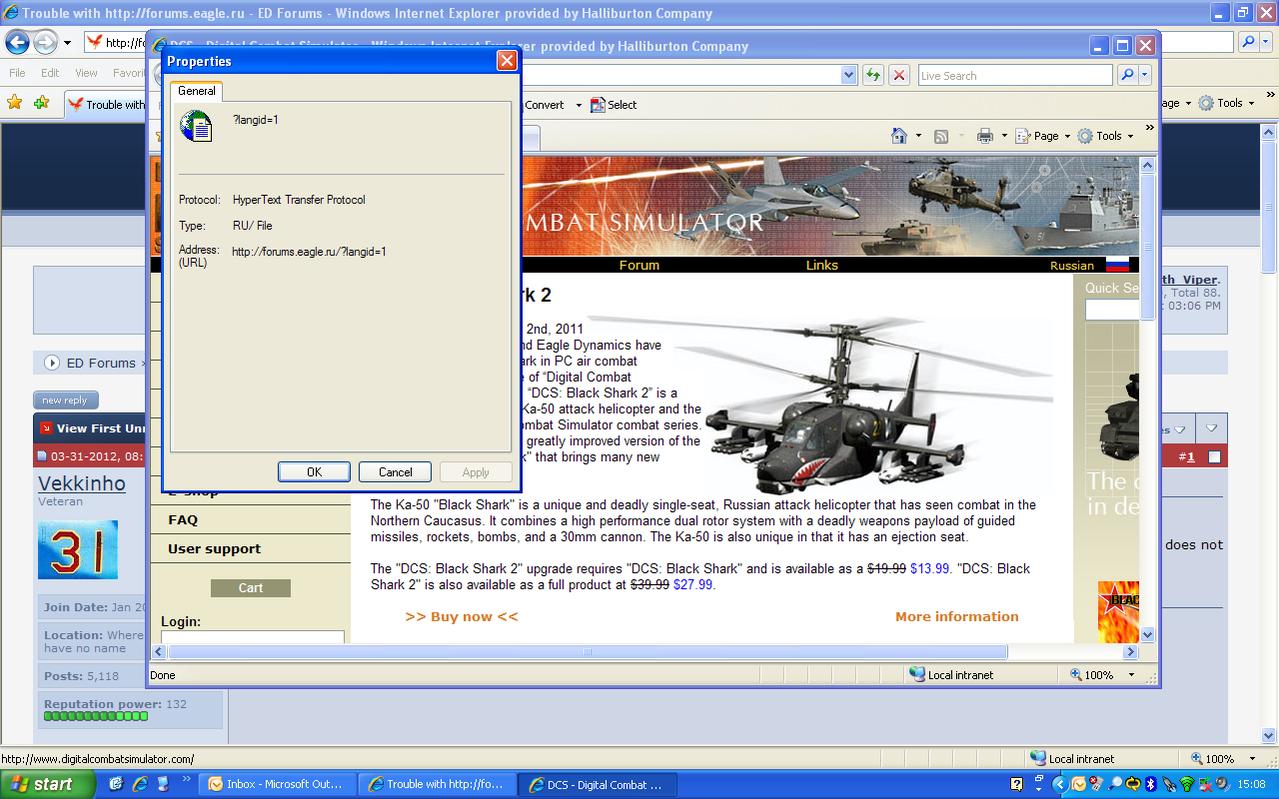Click the Help question mark icon in the taskbar
This screenshot has width=1279, height=799.
[x=1017, y=785]
